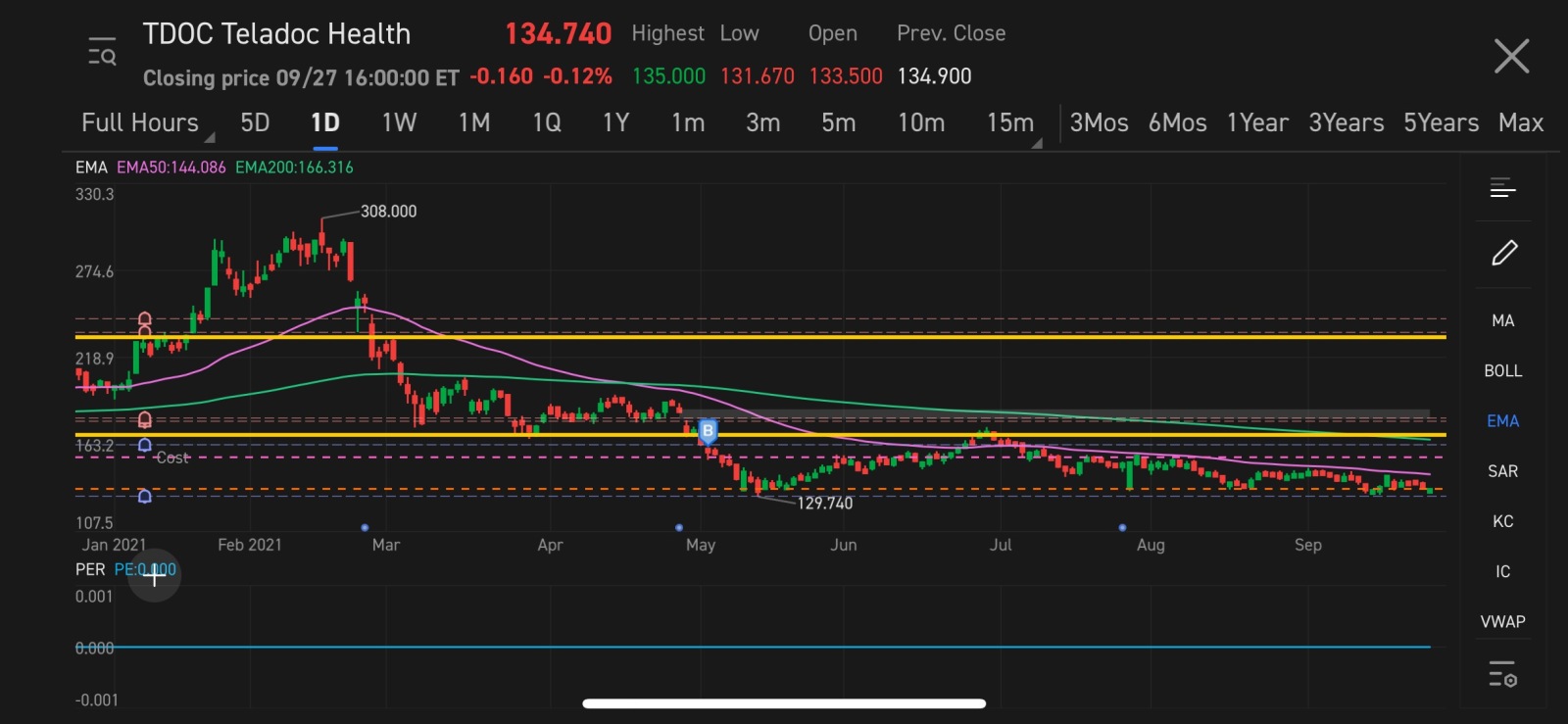The height and width of the screenshot is (724, 1568).
Task: Tap the event dot above May
Action: coord(679,527)
